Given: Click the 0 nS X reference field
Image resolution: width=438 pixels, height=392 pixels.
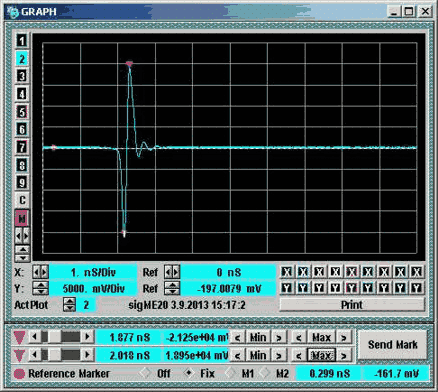Looking at the screenshot, I should tap(228, 272).
